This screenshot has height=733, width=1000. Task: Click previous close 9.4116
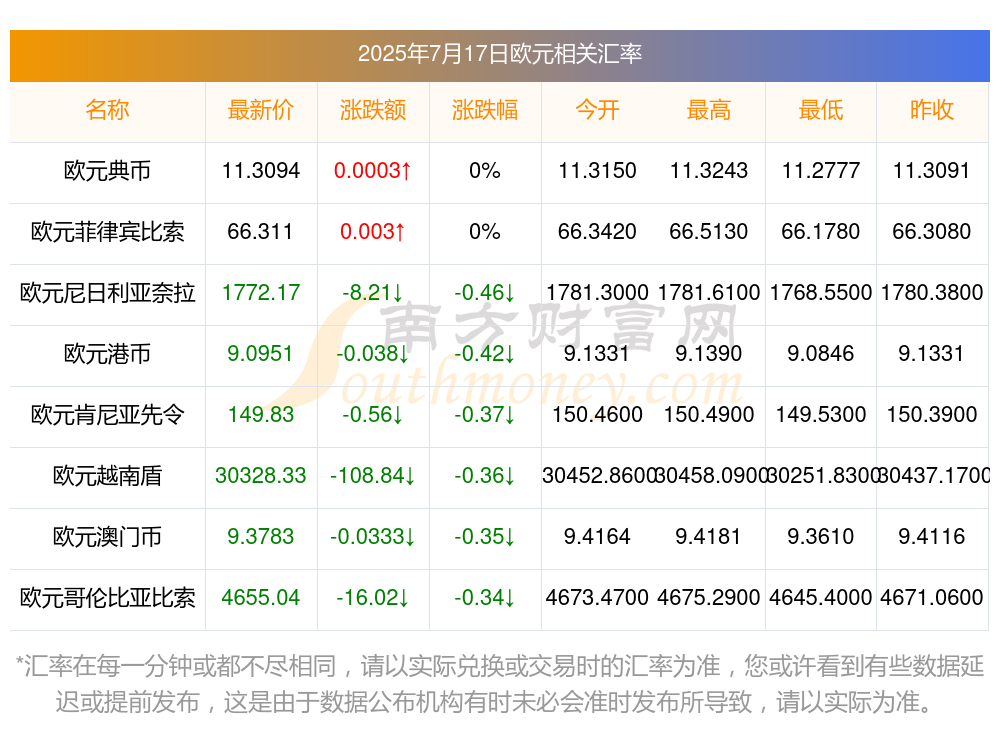tap(932, 537)
